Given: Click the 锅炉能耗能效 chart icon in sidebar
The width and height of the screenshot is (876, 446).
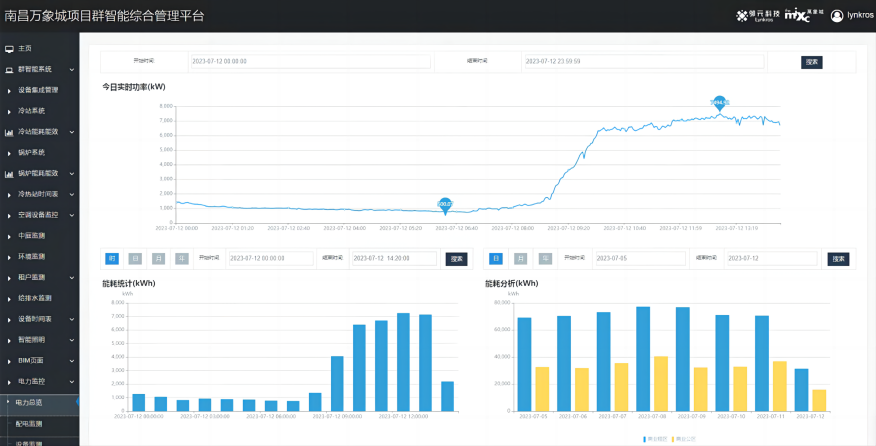Looking at the screenshot, I should tap(9, 173).
